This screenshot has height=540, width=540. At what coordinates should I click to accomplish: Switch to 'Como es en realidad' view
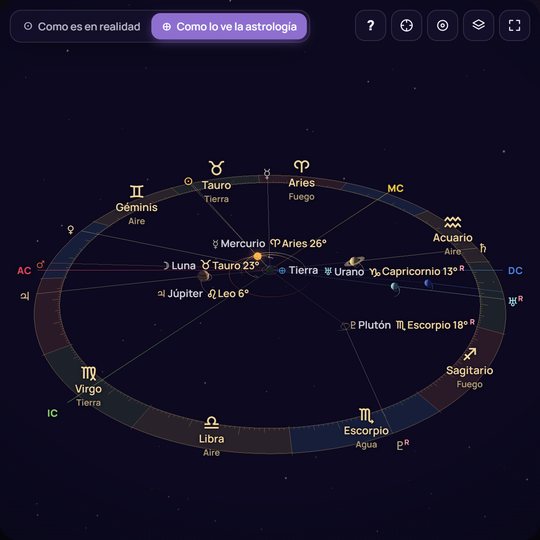[x=82, y=27]
